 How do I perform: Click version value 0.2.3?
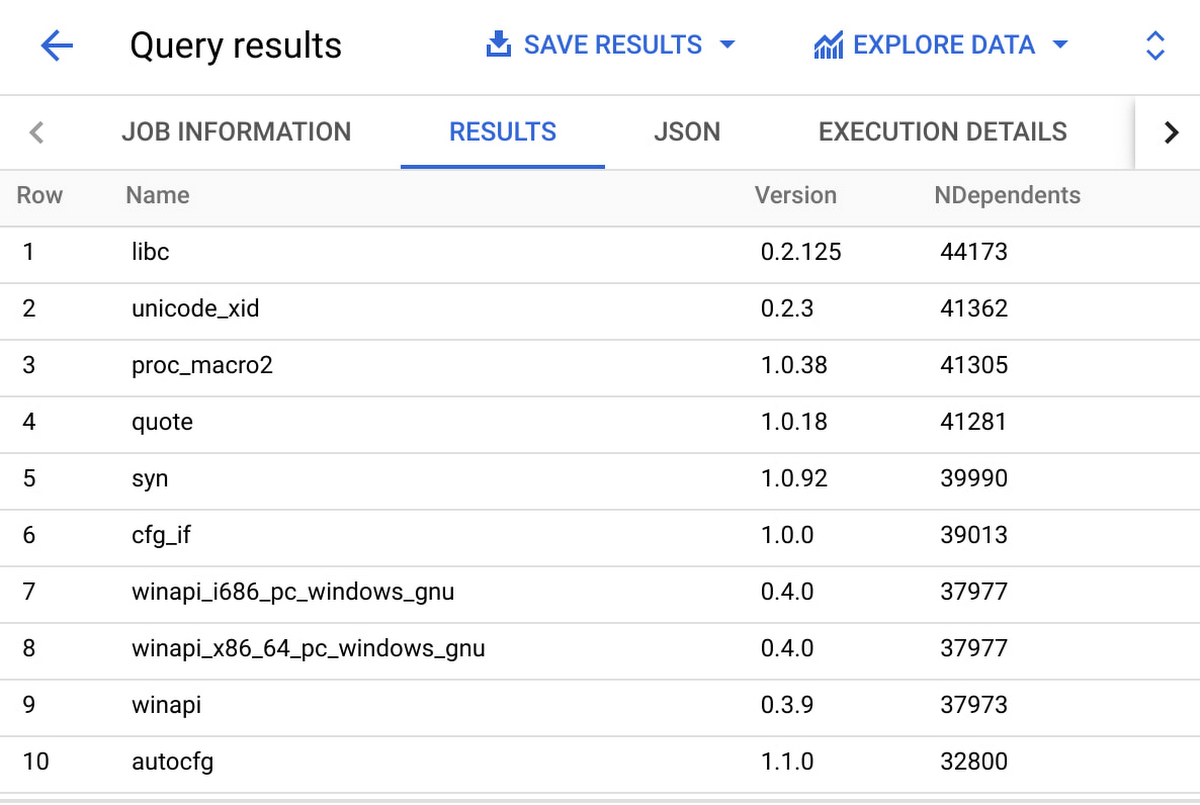(787, 308)
